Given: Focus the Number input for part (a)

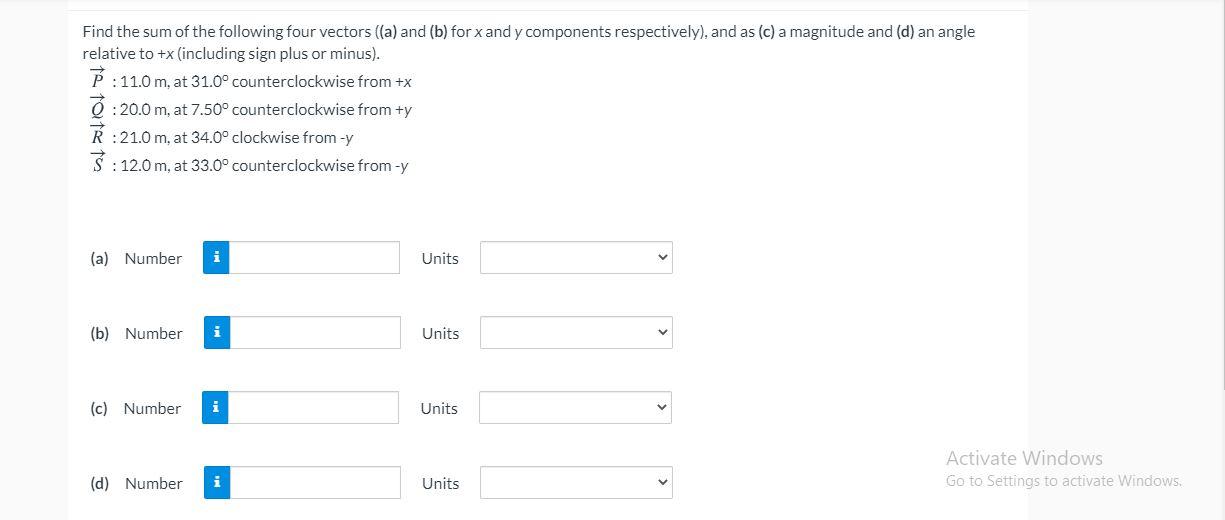Looking at the screenshot, I should pos(314,258).
